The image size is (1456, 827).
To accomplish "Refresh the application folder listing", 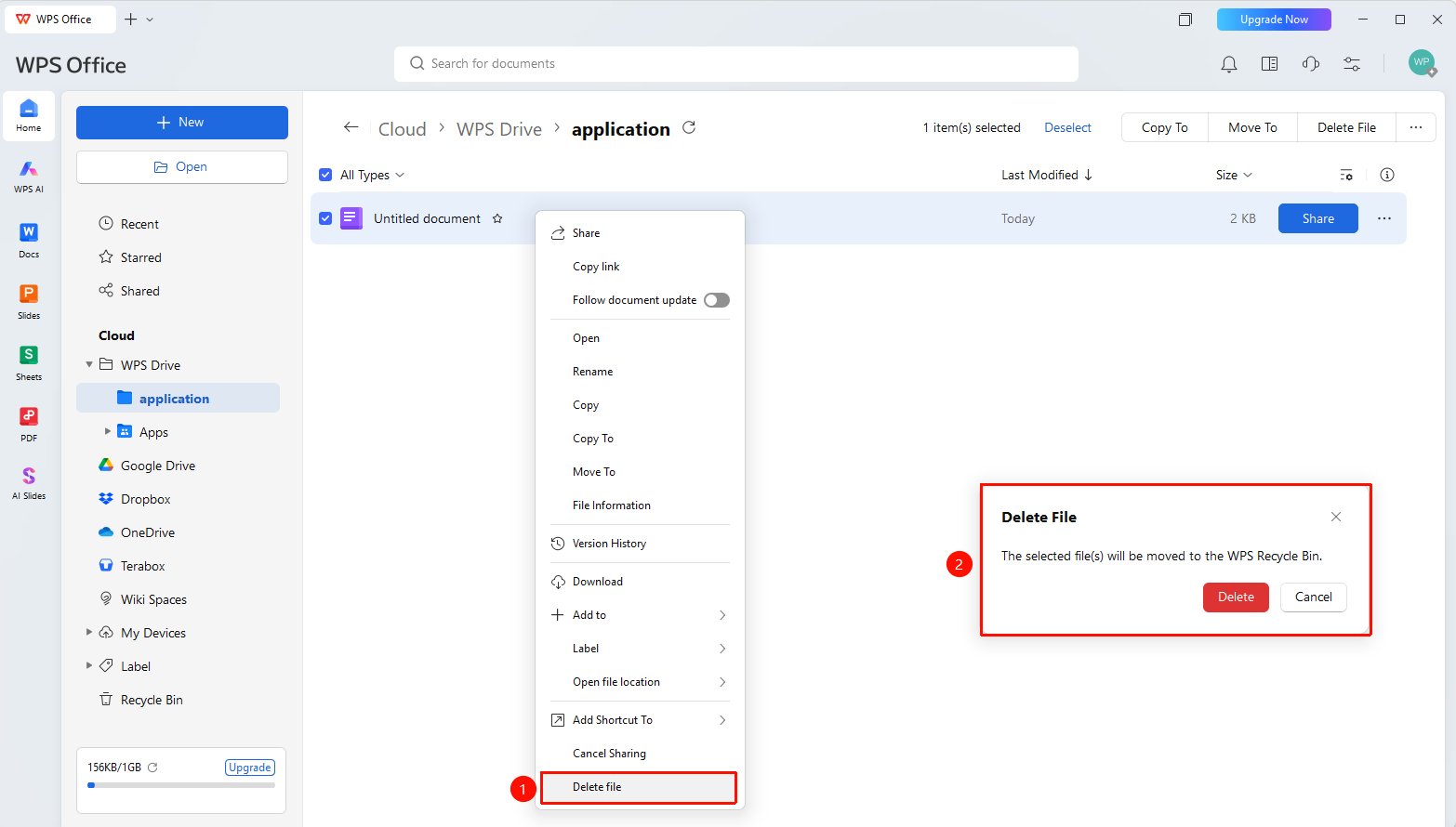I will [x=689, y=127].
